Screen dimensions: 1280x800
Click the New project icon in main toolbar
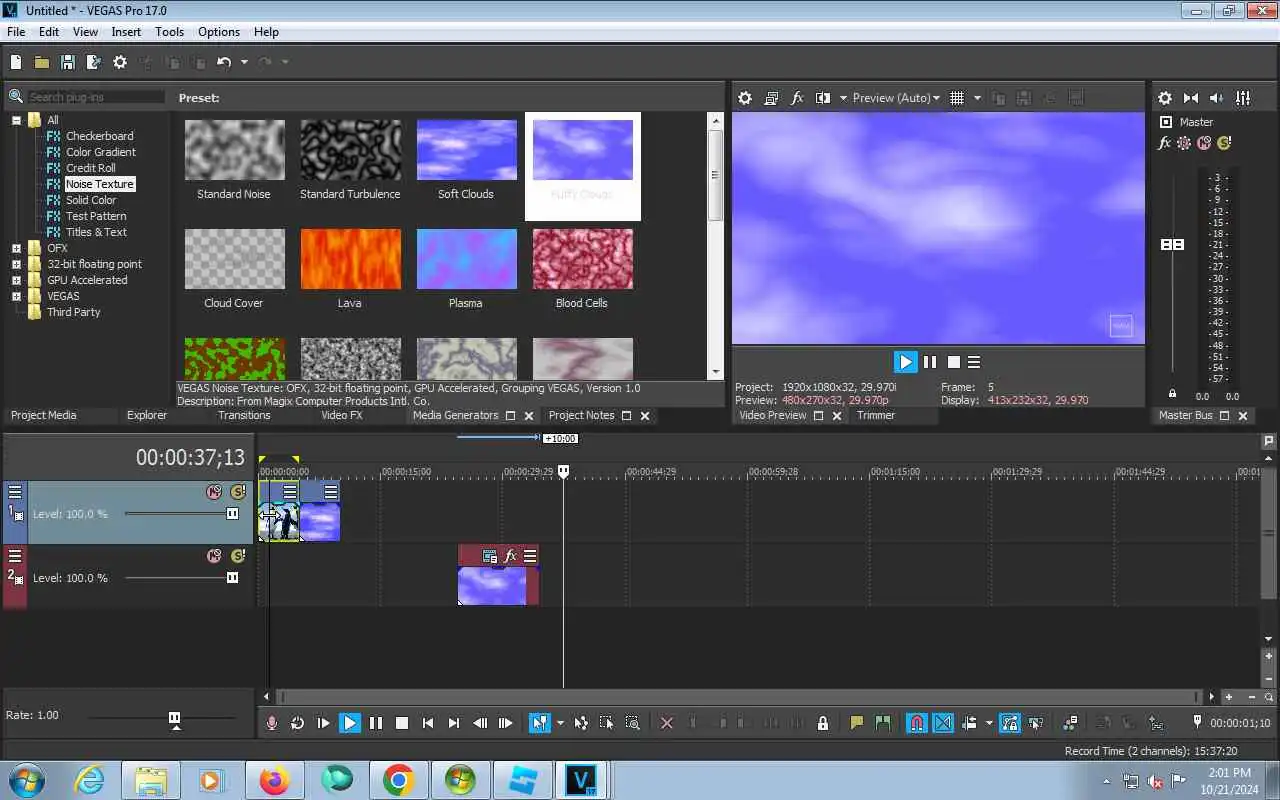16,62
